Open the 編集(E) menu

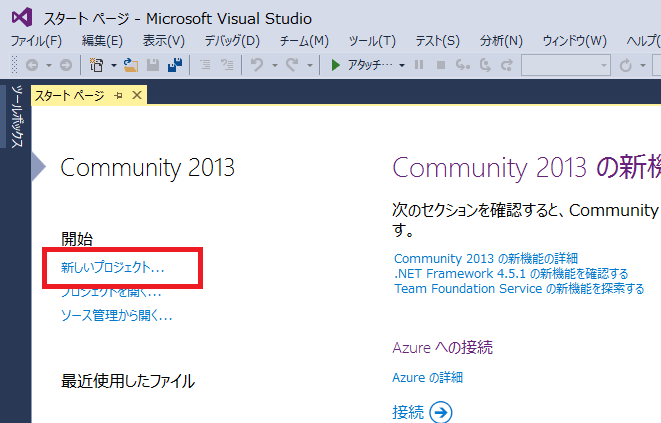[x=102, y=41]
